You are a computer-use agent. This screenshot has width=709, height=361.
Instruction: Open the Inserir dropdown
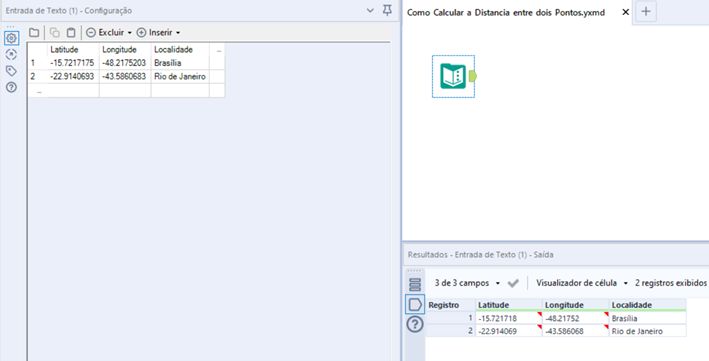[x=159, y=33]
